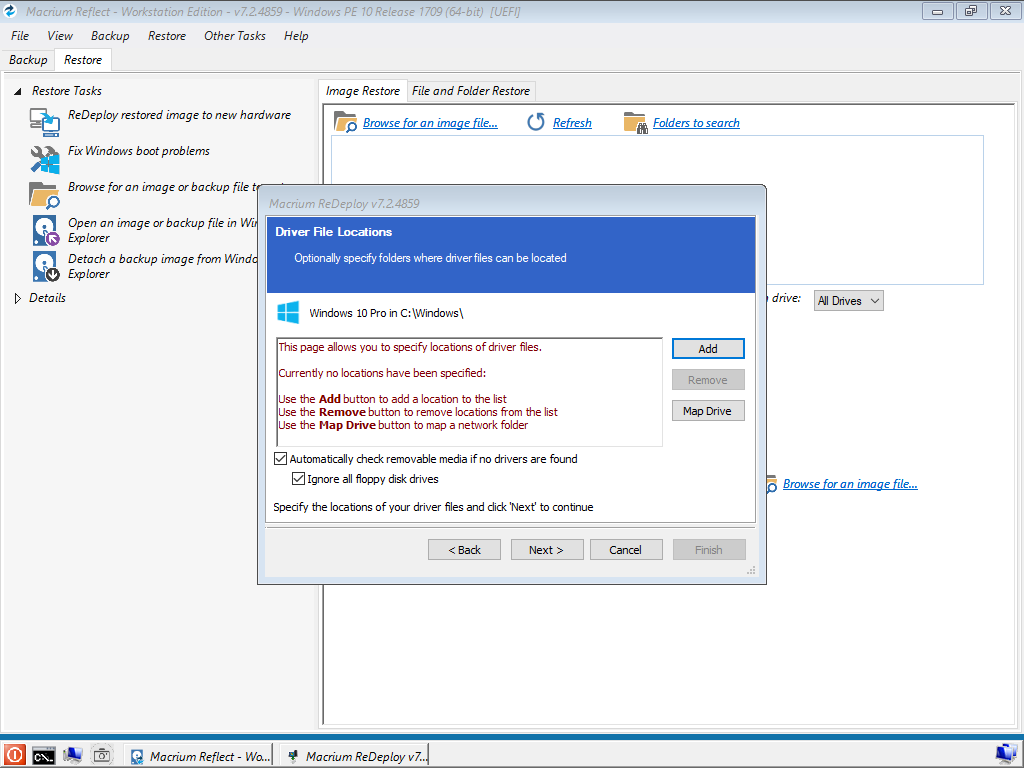Click the Windows 10 Pro in C:\Windows\ text
Viewport: 1024px width, 768px height.
click(387, 313)
